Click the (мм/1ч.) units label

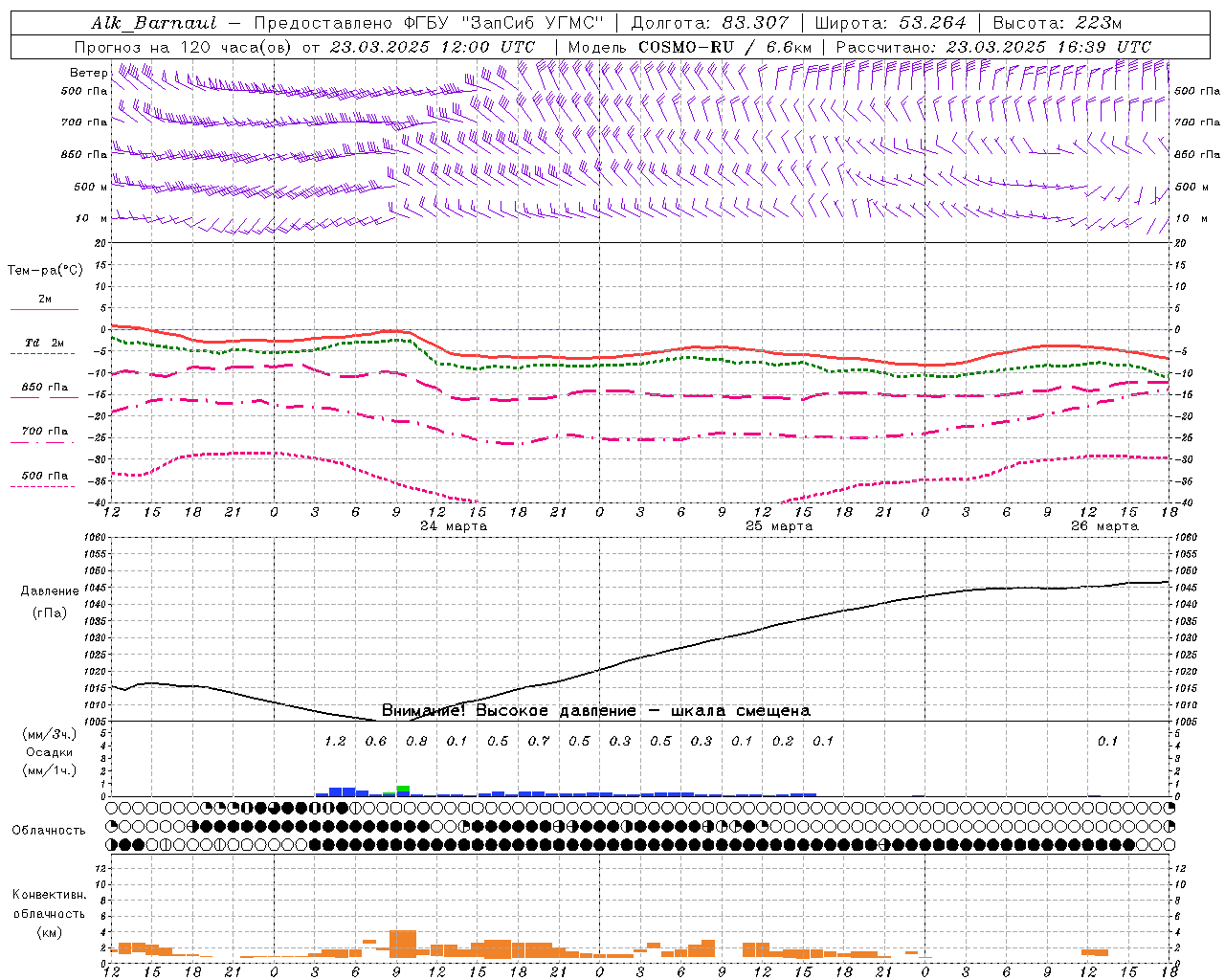[x=50, y=770]
